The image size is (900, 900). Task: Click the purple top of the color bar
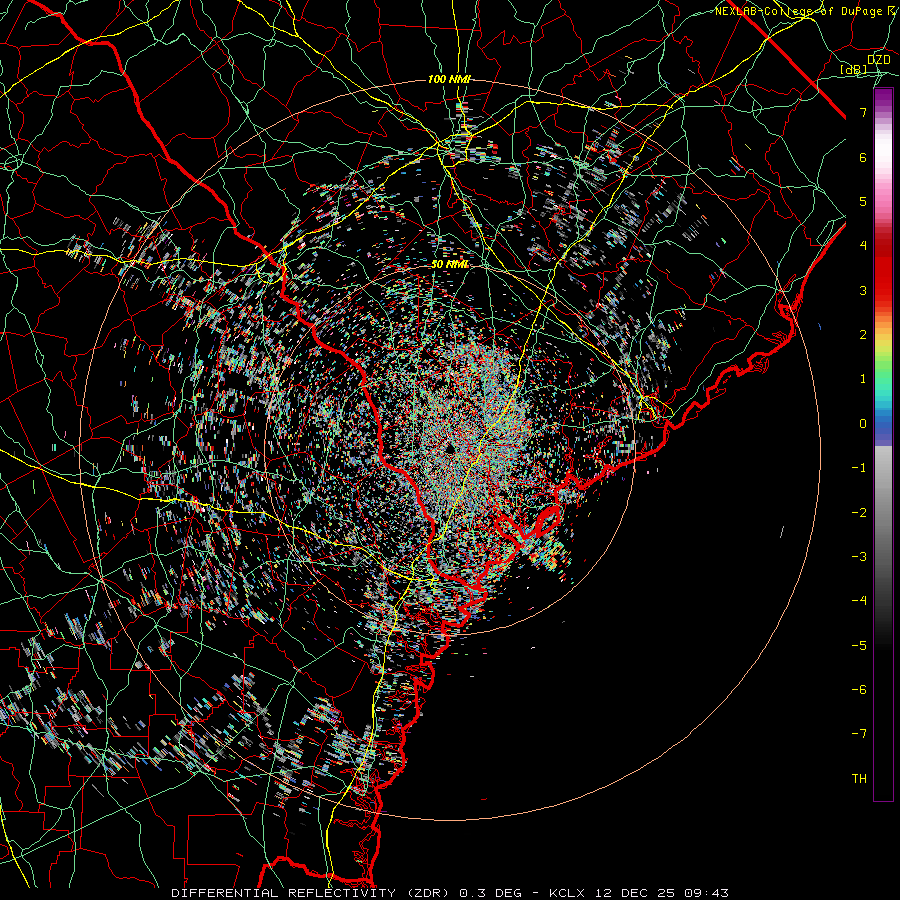[883, 98]
